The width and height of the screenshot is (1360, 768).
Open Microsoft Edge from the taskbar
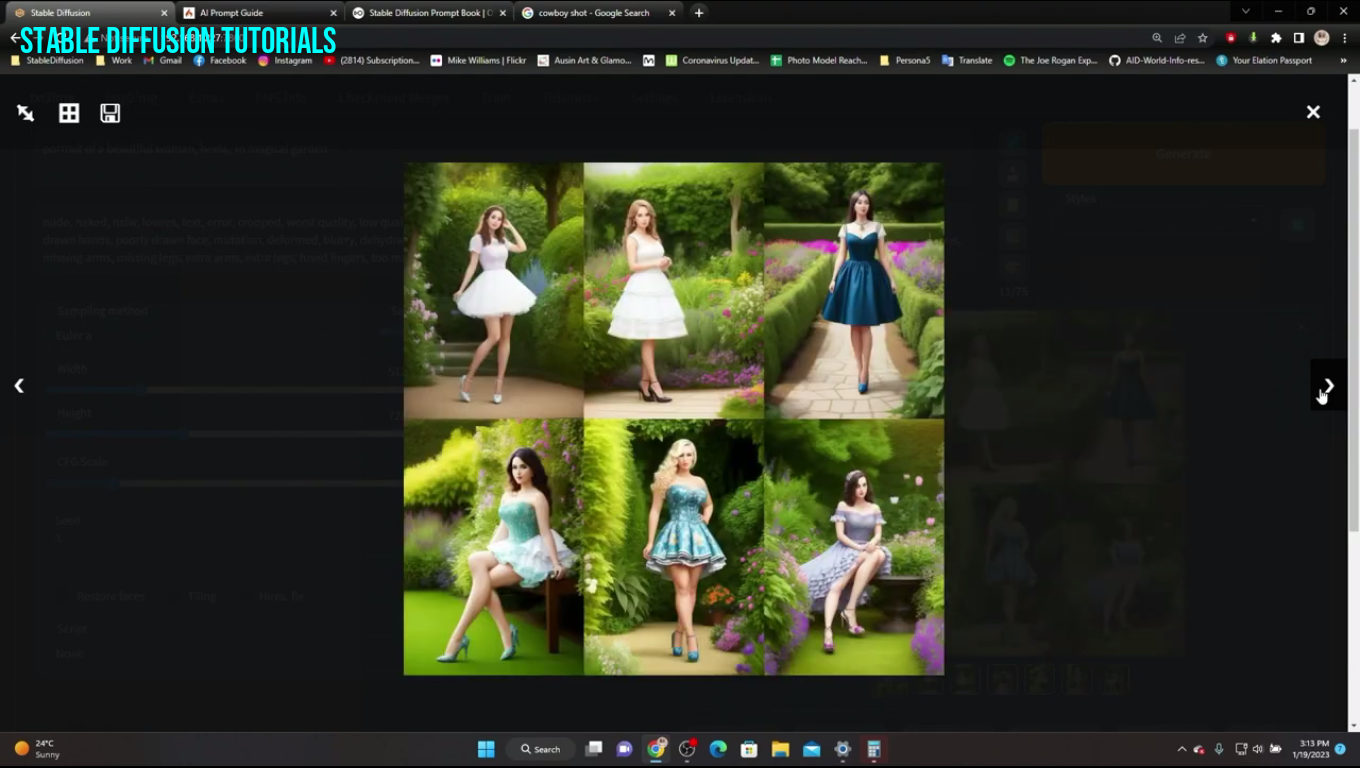point(718,749)
